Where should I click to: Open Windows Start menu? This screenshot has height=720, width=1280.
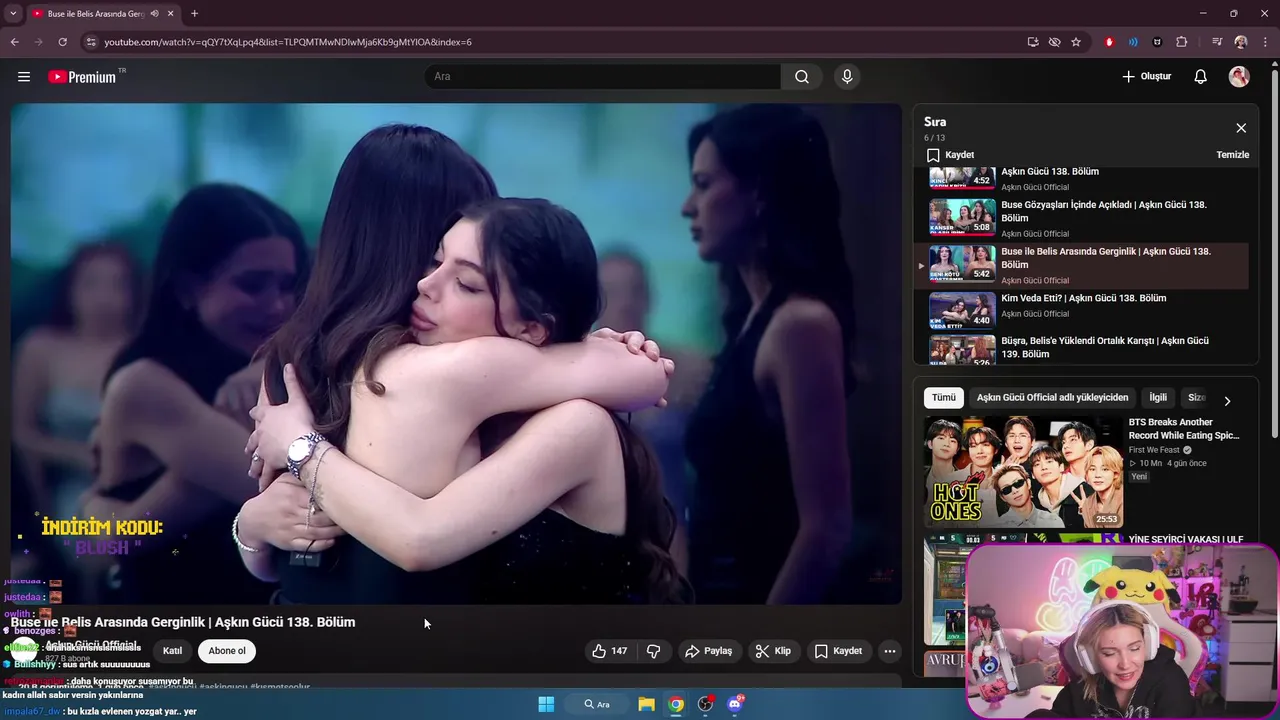tap(546, 704)
